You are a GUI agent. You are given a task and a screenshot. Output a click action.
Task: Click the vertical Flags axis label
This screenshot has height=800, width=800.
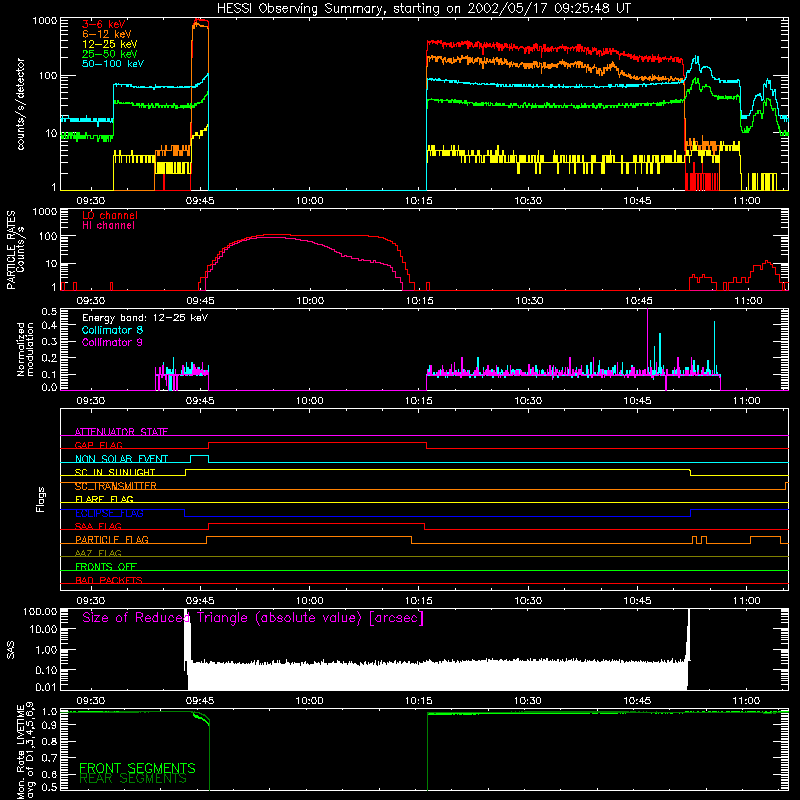pyautogui.click(x=41, y=499)
